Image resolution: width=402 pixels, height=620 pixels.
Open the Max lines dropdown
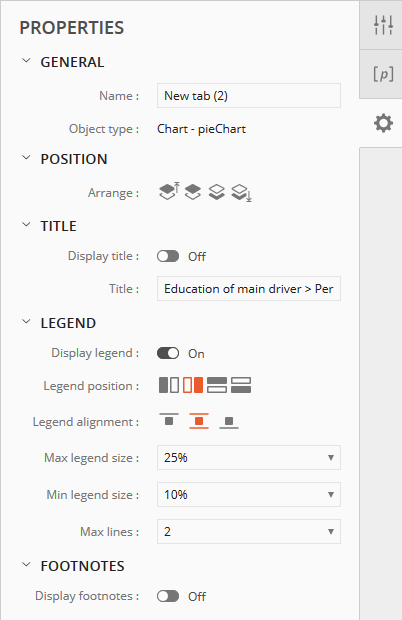[249, 531]
